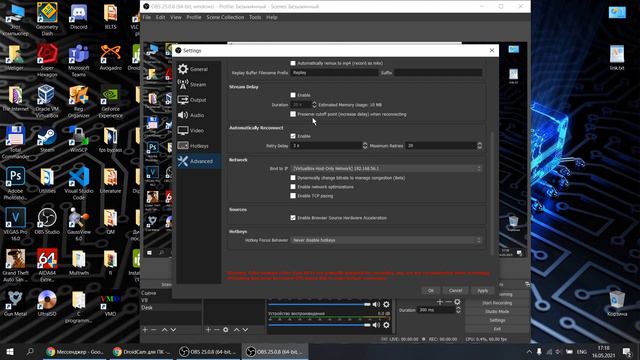Click the Microsoft Teams desktop icon
Image resolution: width=640 pixels, height=360 pixels.
pyautogui.click(x=78, y=60)
